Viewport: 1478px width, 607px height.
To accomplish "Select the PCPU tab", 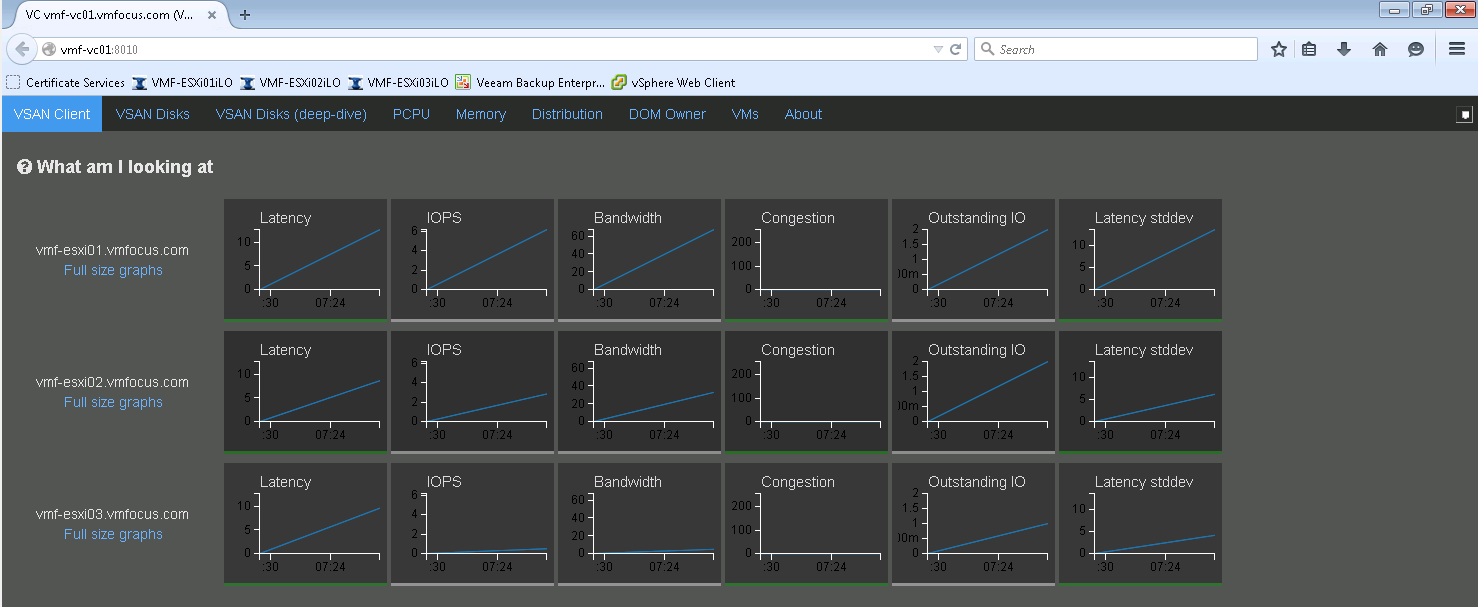I will pyautogui.click(x=411, y=114).
